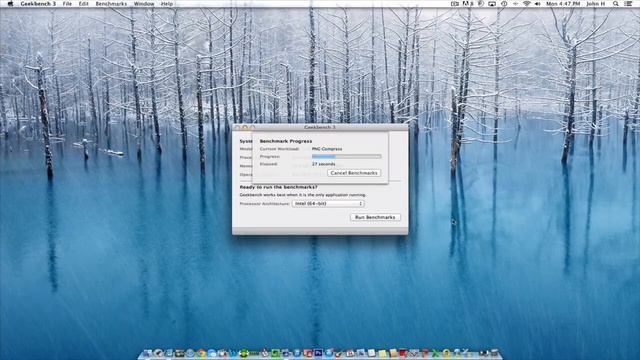This screenshot has width=640, height=360.
Task: Open Finder from the dock
Action: (x=147, y=353)
